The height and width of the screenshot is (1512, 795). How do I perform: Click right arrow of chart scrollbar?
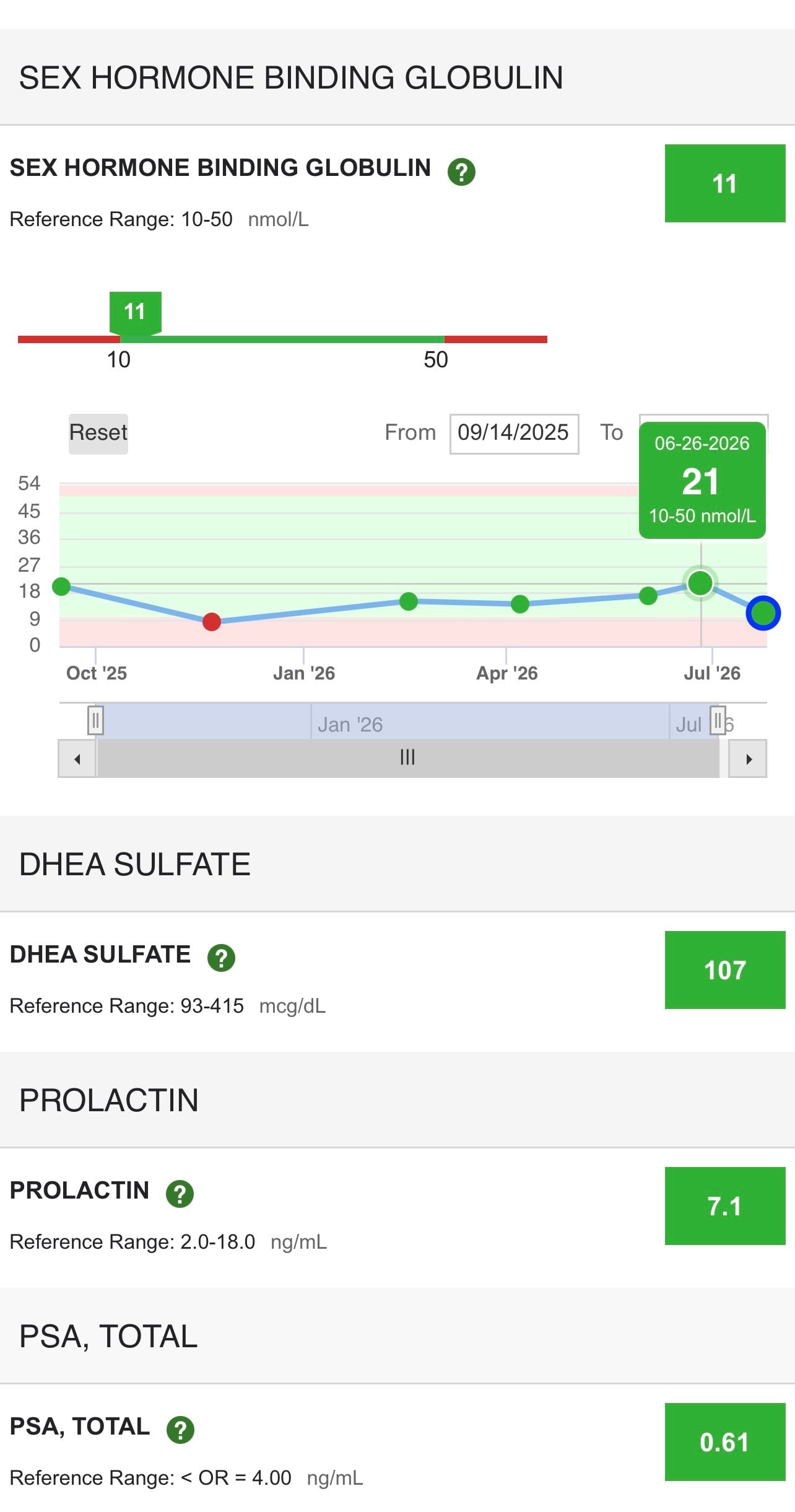click(x=748, y=759)
